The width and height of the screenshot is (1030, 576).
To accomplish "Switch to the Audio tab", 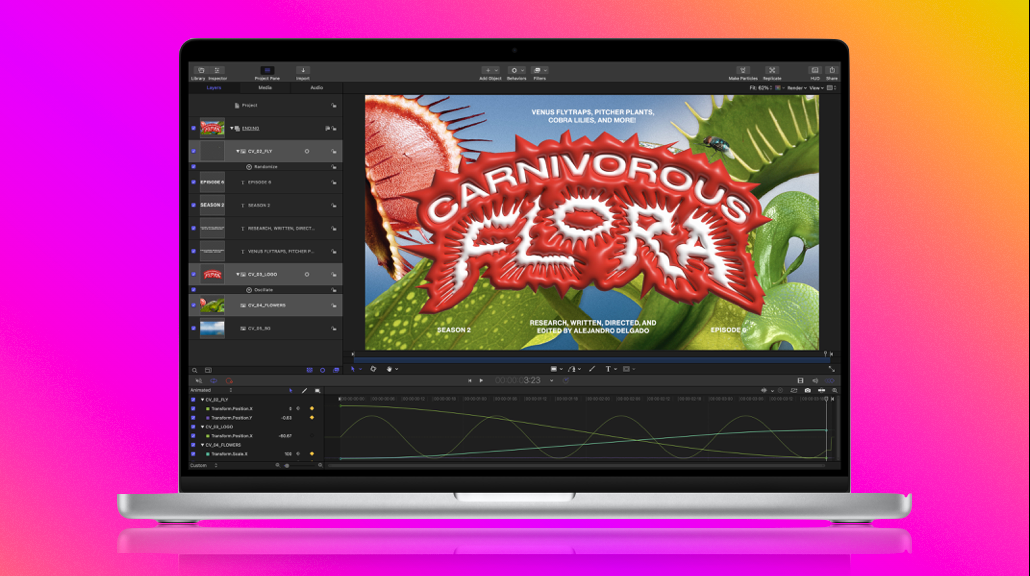I will point(316,88).
